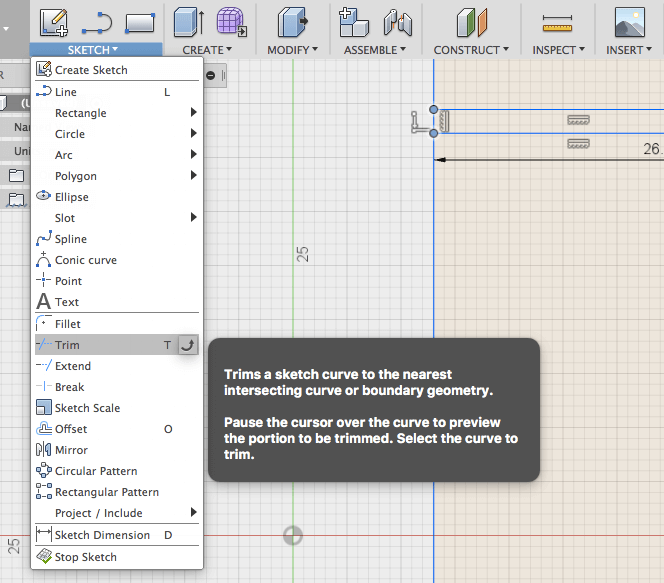Screen dimensions: 664x583
Task: Click the Insert image icon
Action: [629, 21]
